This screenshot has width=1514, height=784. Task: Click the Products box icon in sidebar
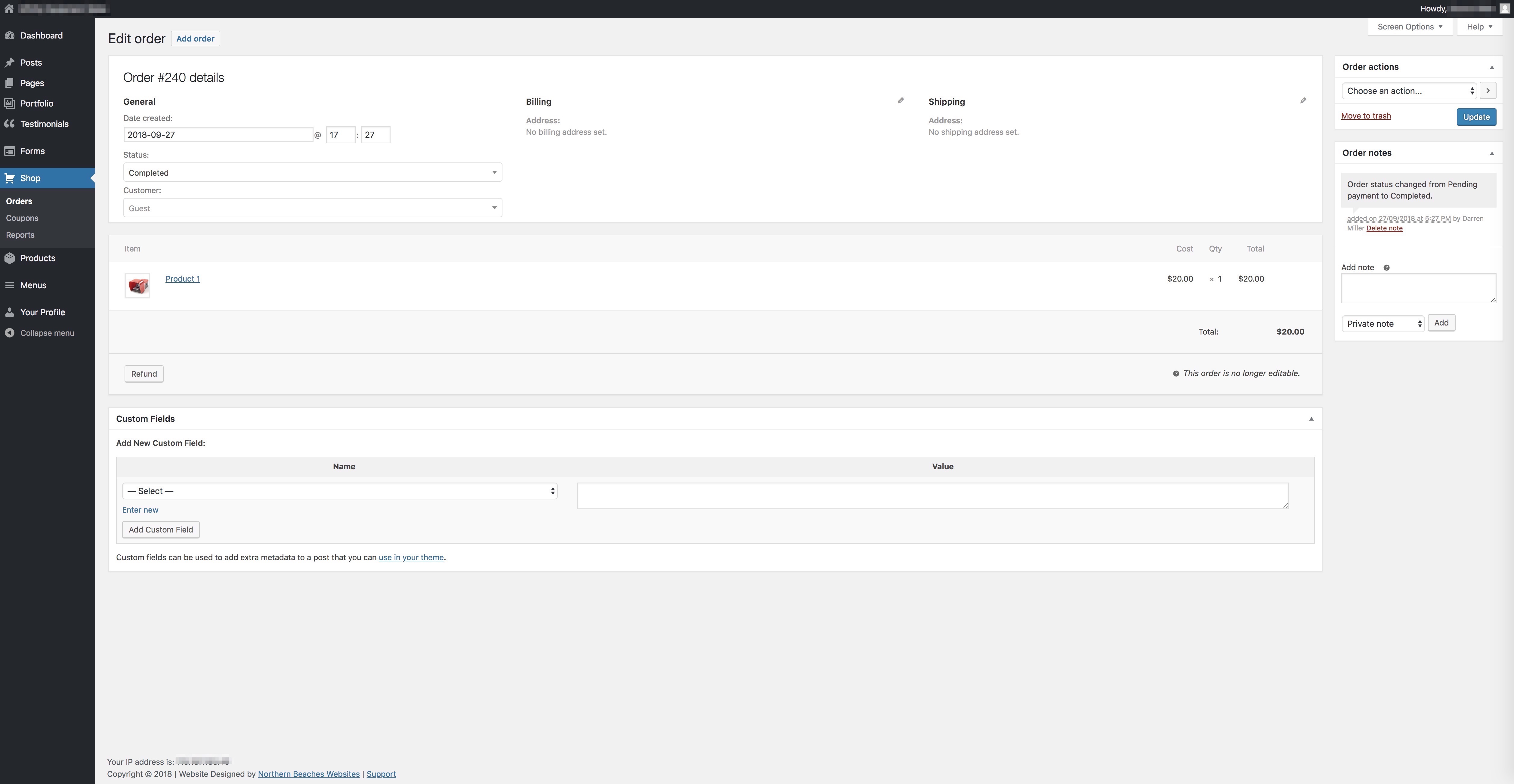click(9, 258)
